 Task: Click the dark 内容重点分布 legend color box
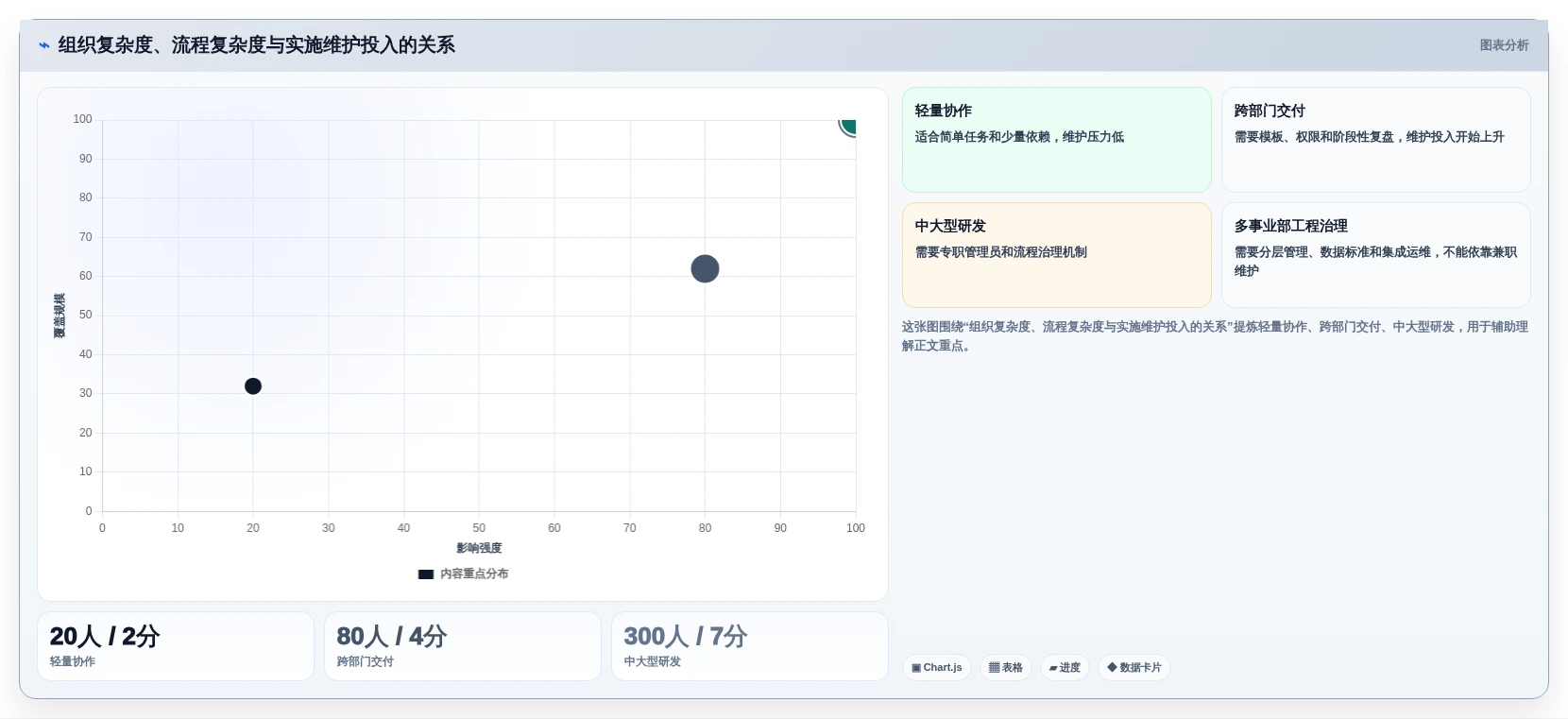point(426,573)
